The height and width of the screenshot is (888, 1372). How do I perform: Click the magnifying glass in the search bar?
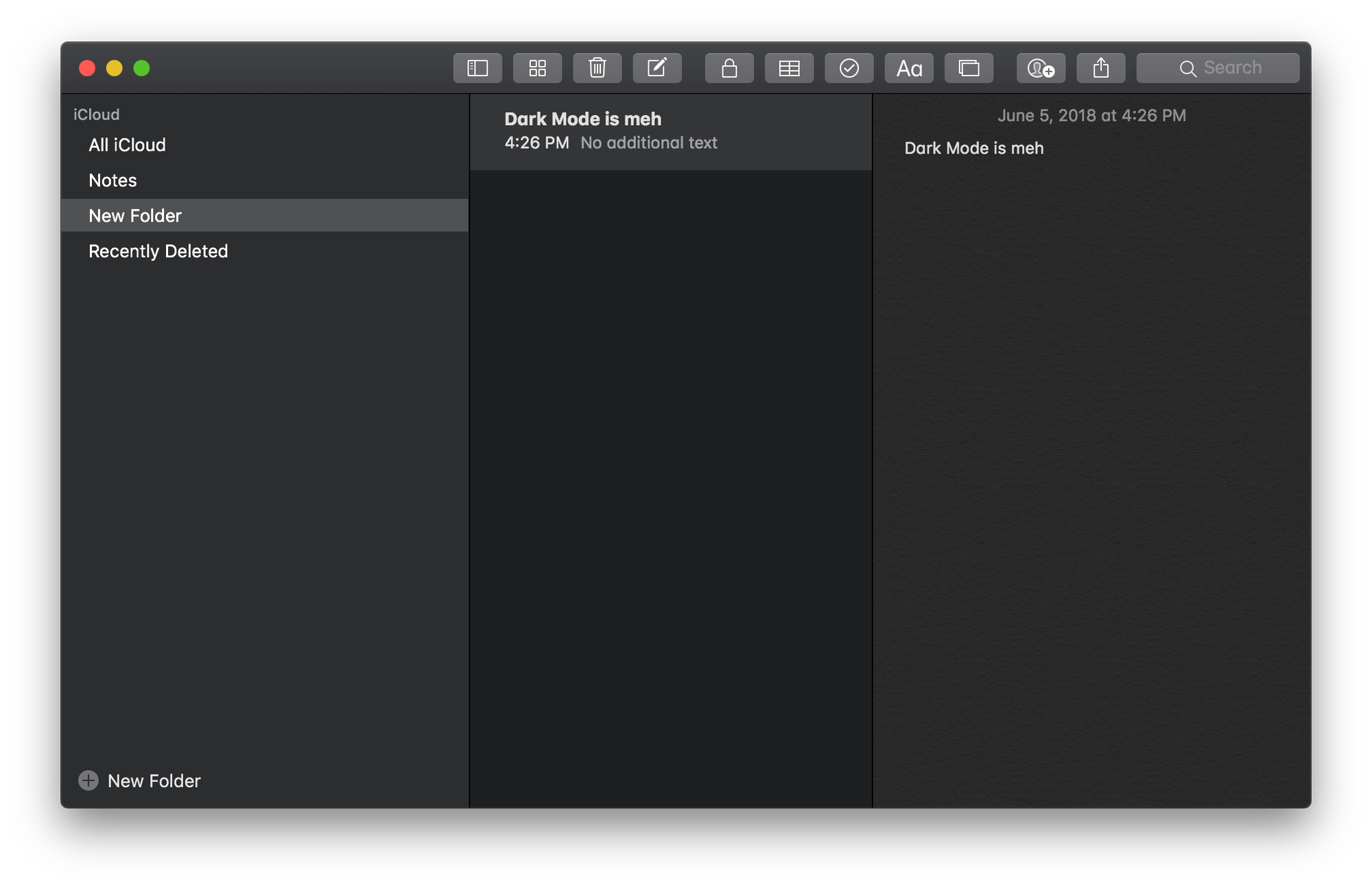pyautogui.click(x=1187, y=67)
